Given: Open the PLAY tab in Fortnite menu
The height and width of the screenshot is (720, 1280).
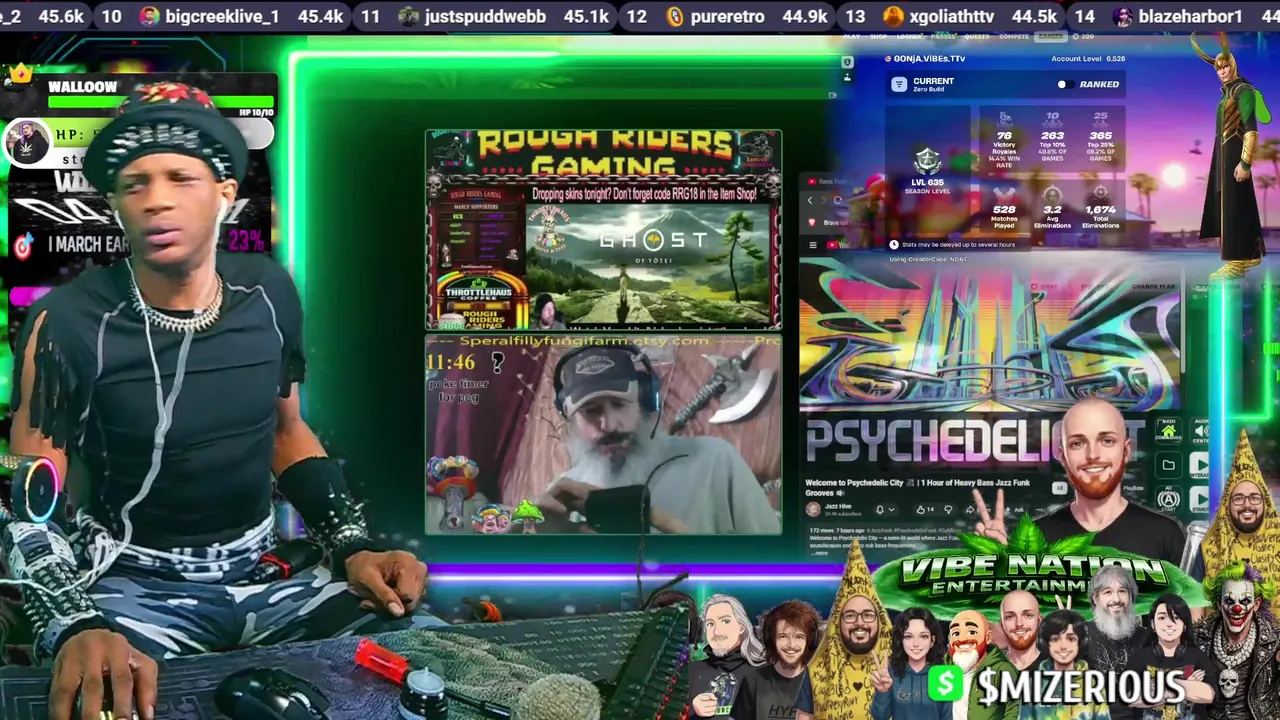Looking at the screenshot, I should click(x=852, y=37).
